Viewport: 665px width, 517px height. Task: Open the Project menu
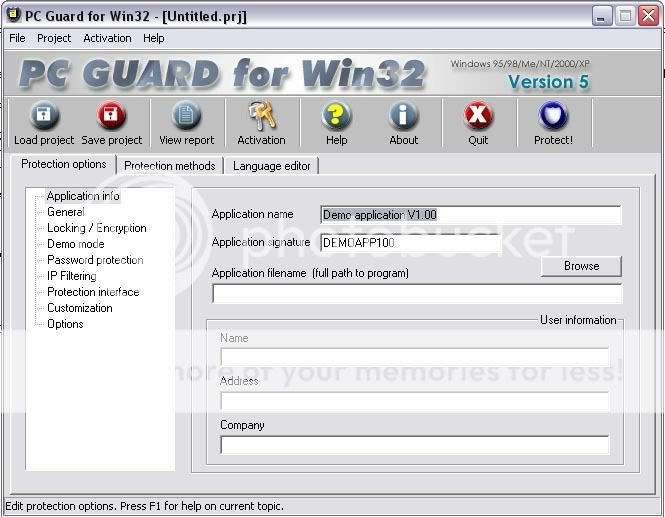point(54,38)
